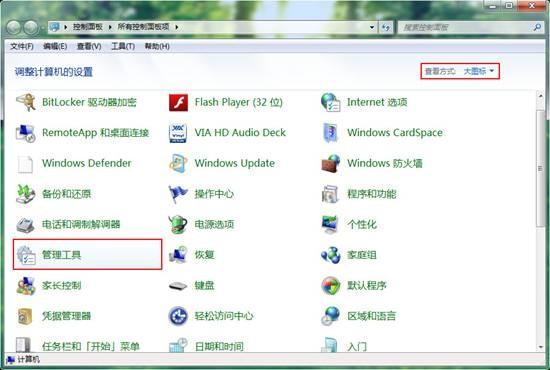Open the VIA HD Audio Deck icon
Image resolution: width=550 pixels, height=370 pixels.
pyautogui.click(x=178, y=133)
